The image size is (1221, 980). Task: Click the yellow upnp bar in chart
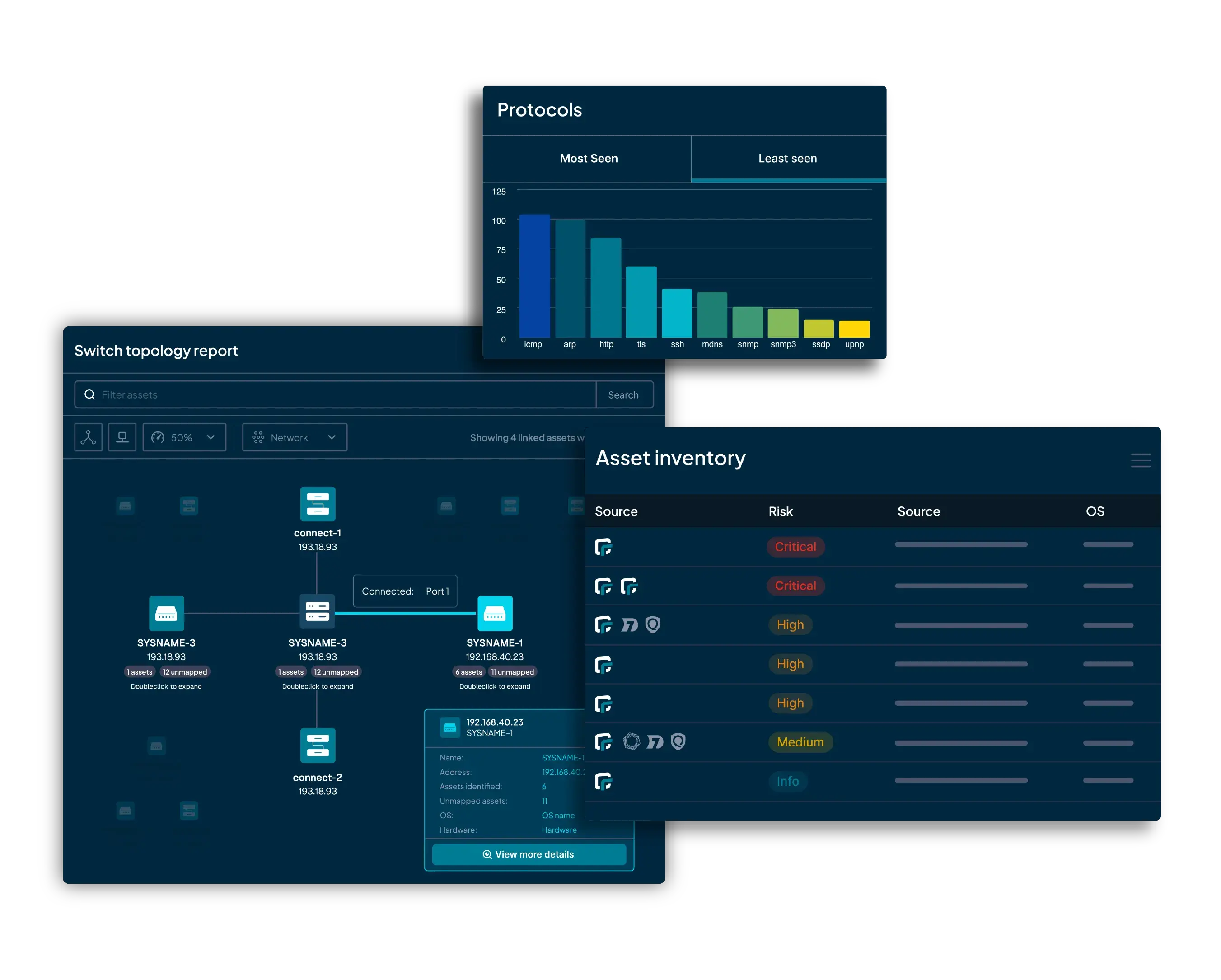855,329
